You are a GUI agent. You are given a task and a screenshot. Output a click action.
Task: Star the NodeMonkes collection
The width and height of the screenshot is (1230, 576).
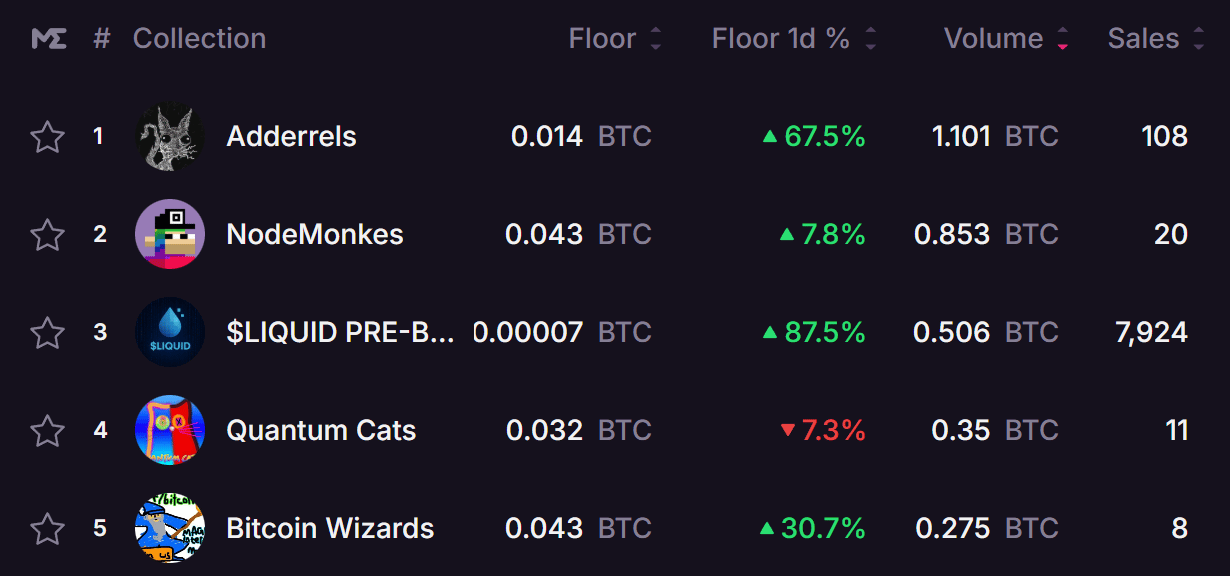click(x=48, y=235)
